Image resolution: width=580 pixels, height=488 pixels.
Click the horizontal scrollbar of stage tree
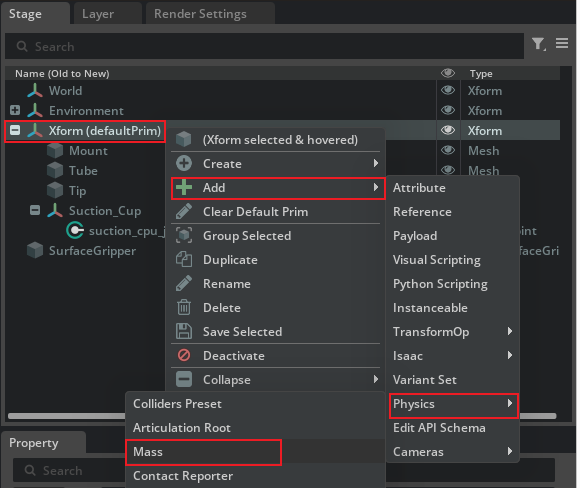282,416
